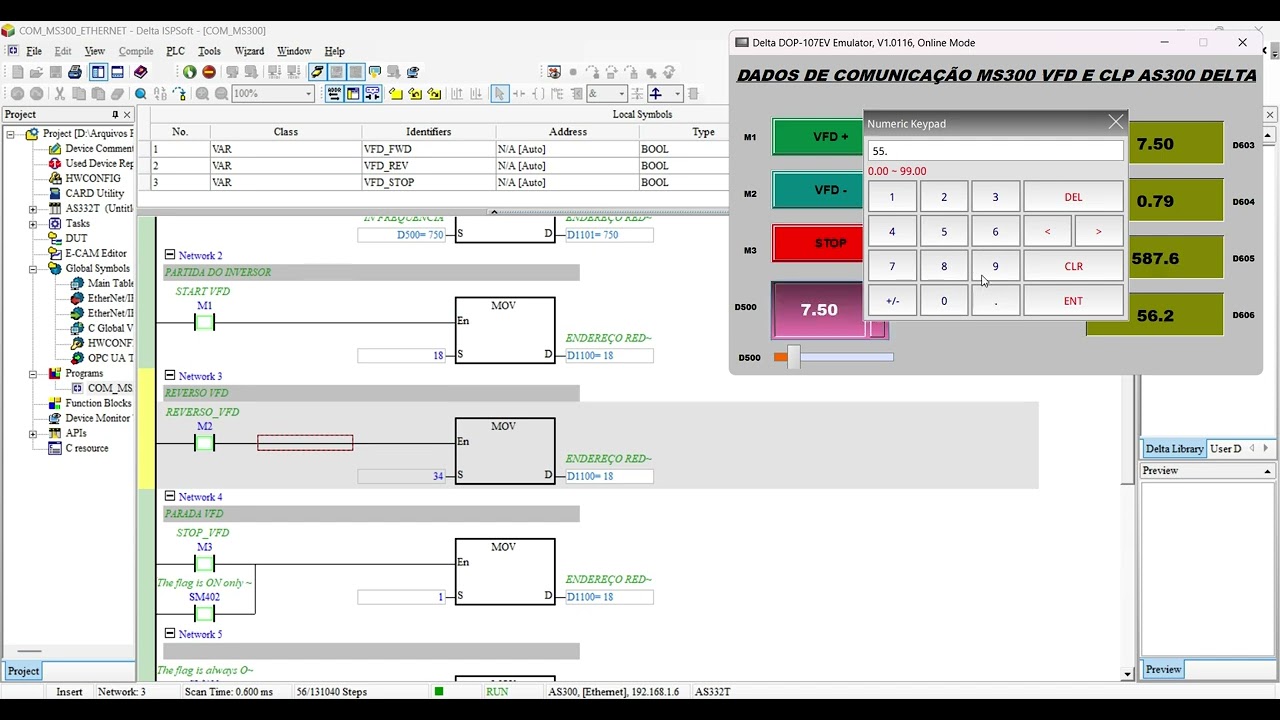The height and width of the screenshot is (720, 1280).
Task: Open C resource in project tree
Action: 86,448
